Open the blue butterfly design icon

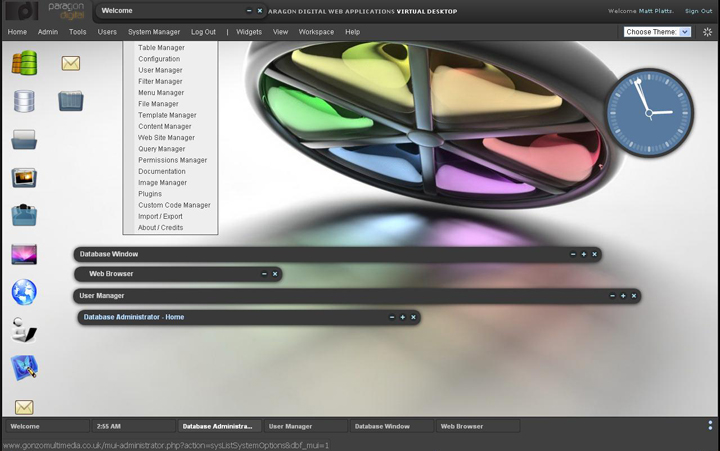tap(24, 368)
